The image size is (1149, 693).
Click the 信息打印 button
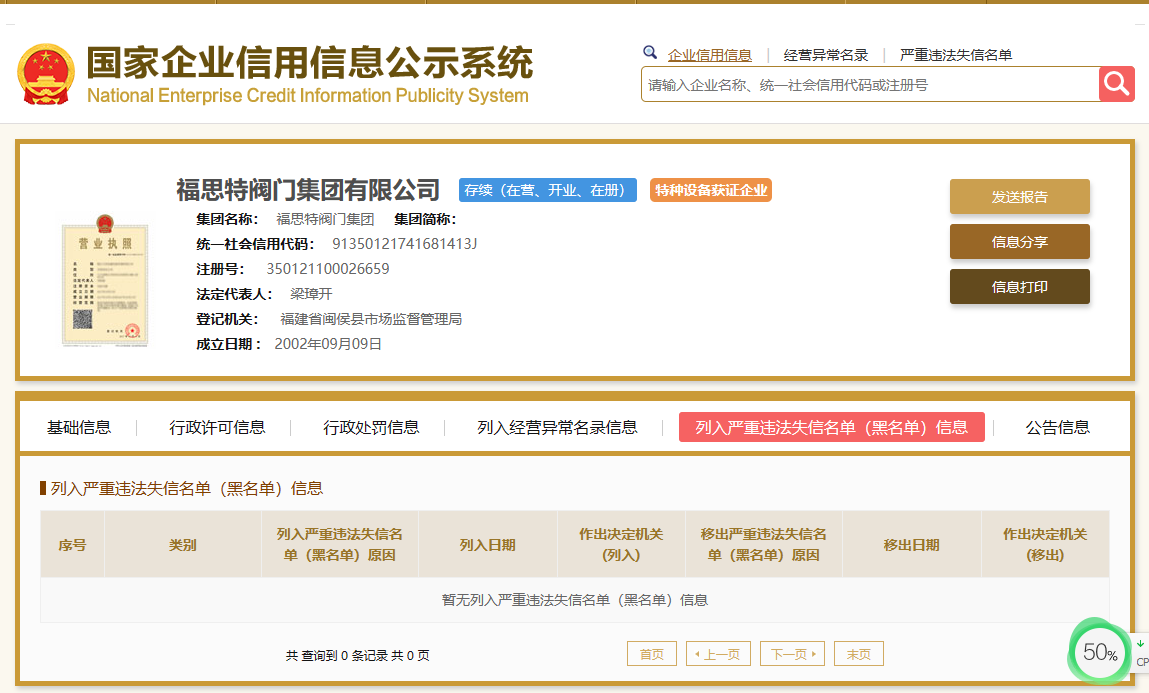point(1019,286)
